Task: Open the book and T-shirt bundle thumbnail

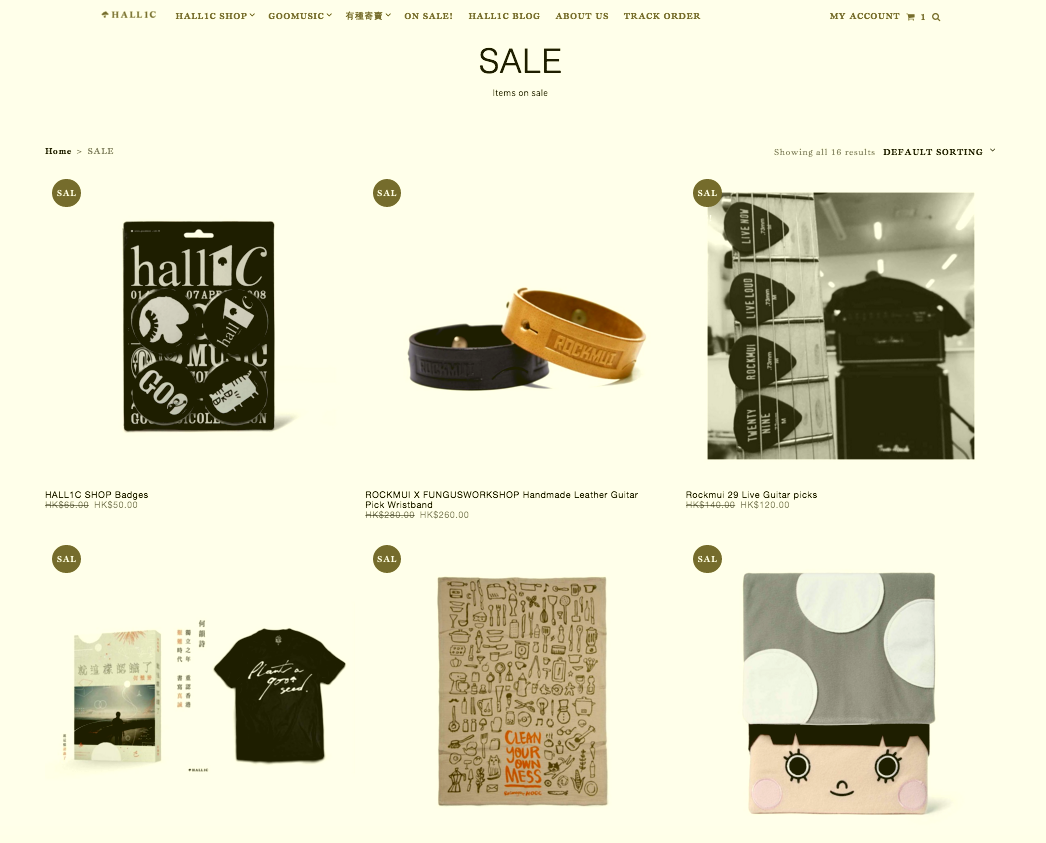Action: click(x=199, y=694)
